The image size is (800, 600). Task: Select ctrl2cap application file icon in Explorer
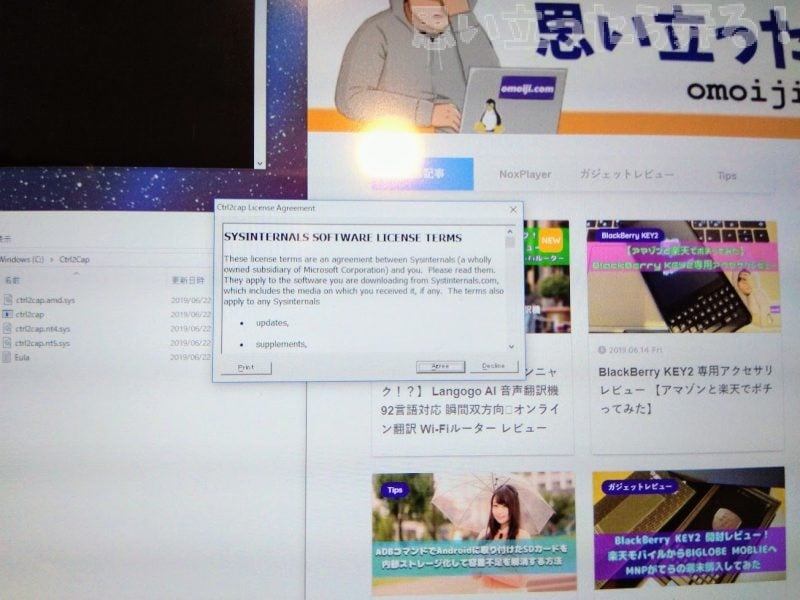tap(8, 314)
